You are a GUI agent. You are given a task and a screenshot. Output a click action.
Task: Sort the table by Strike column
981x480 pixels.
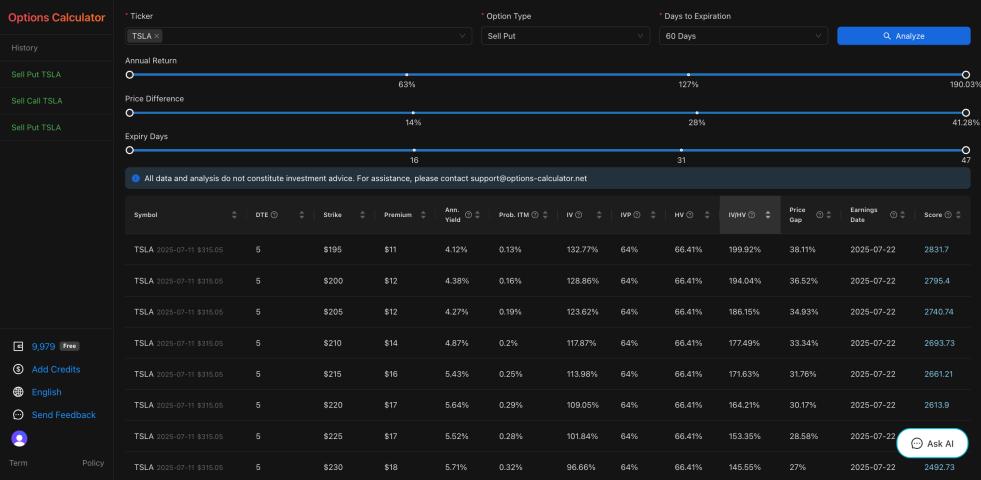[361, 215]
